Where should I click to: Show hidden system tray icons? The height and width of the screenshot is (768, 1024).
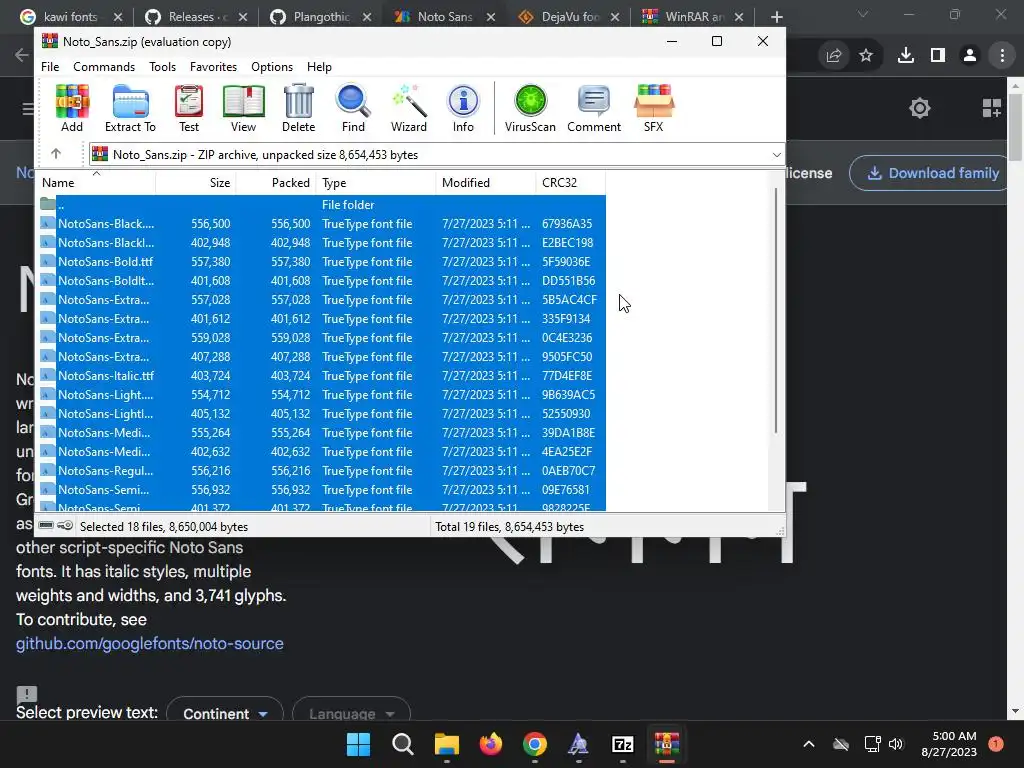(808, 744)
